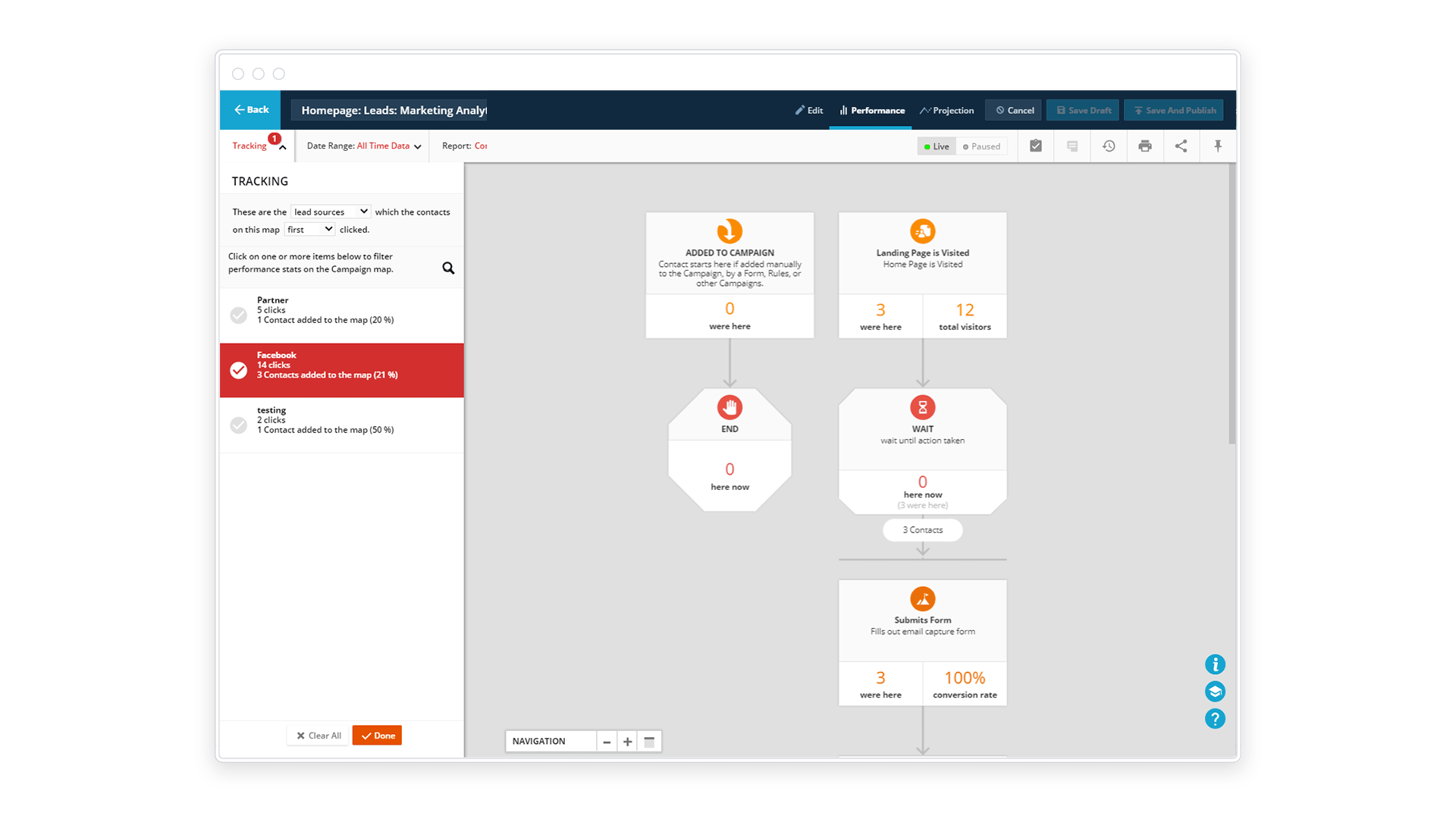Screen dimensions: 1456x819
Task: Click the Clear All button
Action: (318, 736)
